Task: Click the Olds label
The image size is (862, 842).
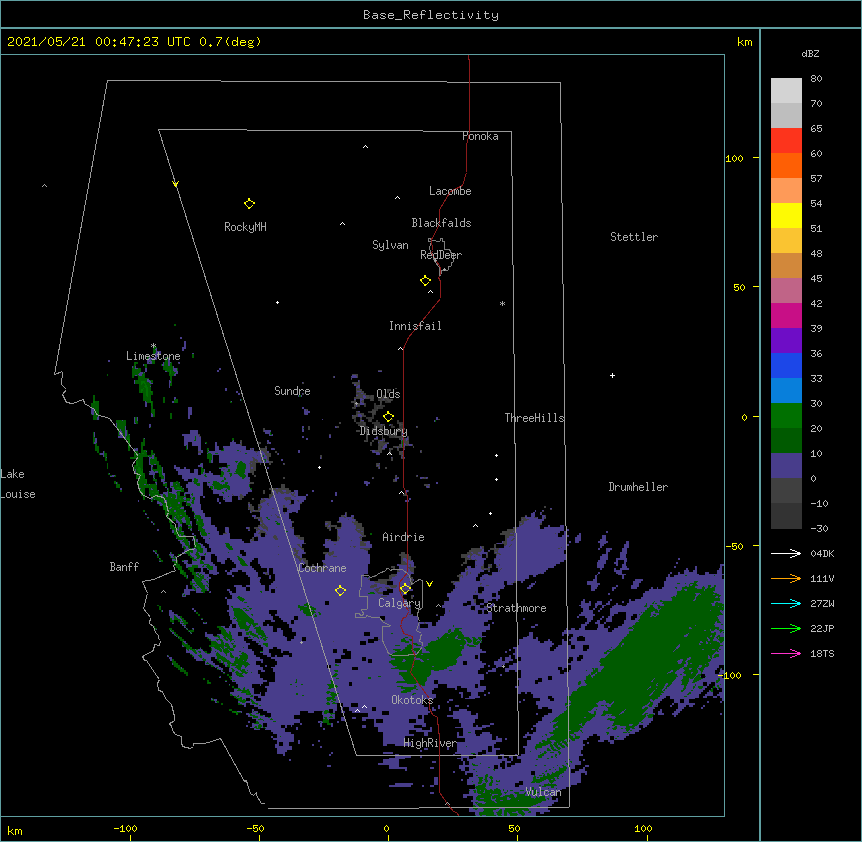Action: pos(388,394)
